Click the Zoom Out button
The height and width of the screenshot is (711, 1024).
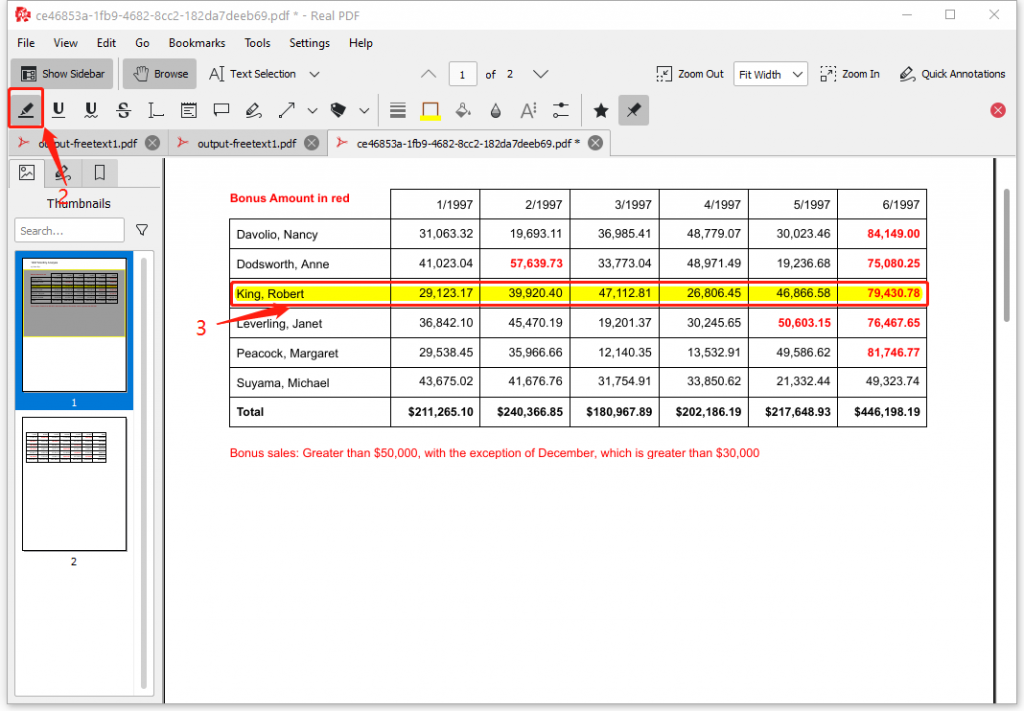pos(690,74)
